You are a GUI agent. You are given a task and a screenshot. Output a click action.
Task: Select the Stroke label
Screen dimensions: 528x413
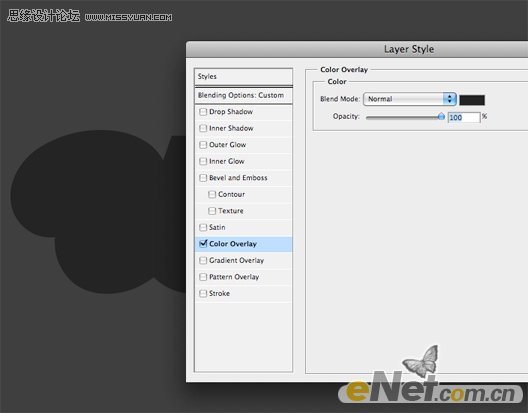coord(220,293)
